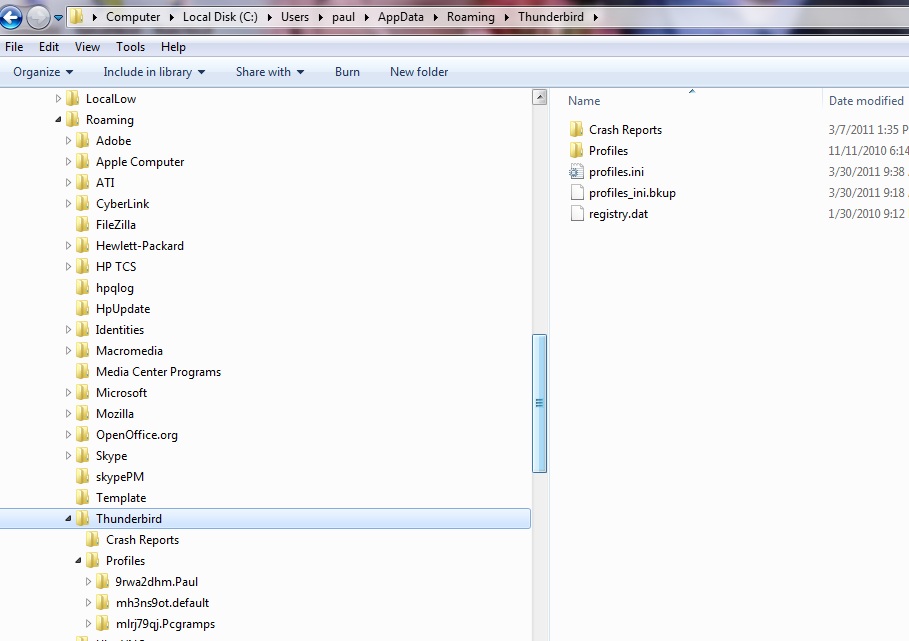
Task: Collapse the Thunderbird folder tree node
Action: coord(68,519)
